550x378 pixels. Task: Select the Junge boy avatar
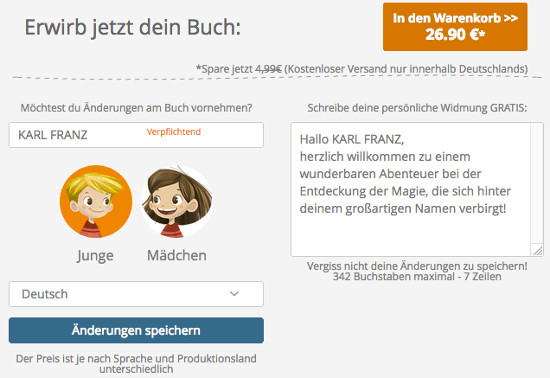click(96, 202)
